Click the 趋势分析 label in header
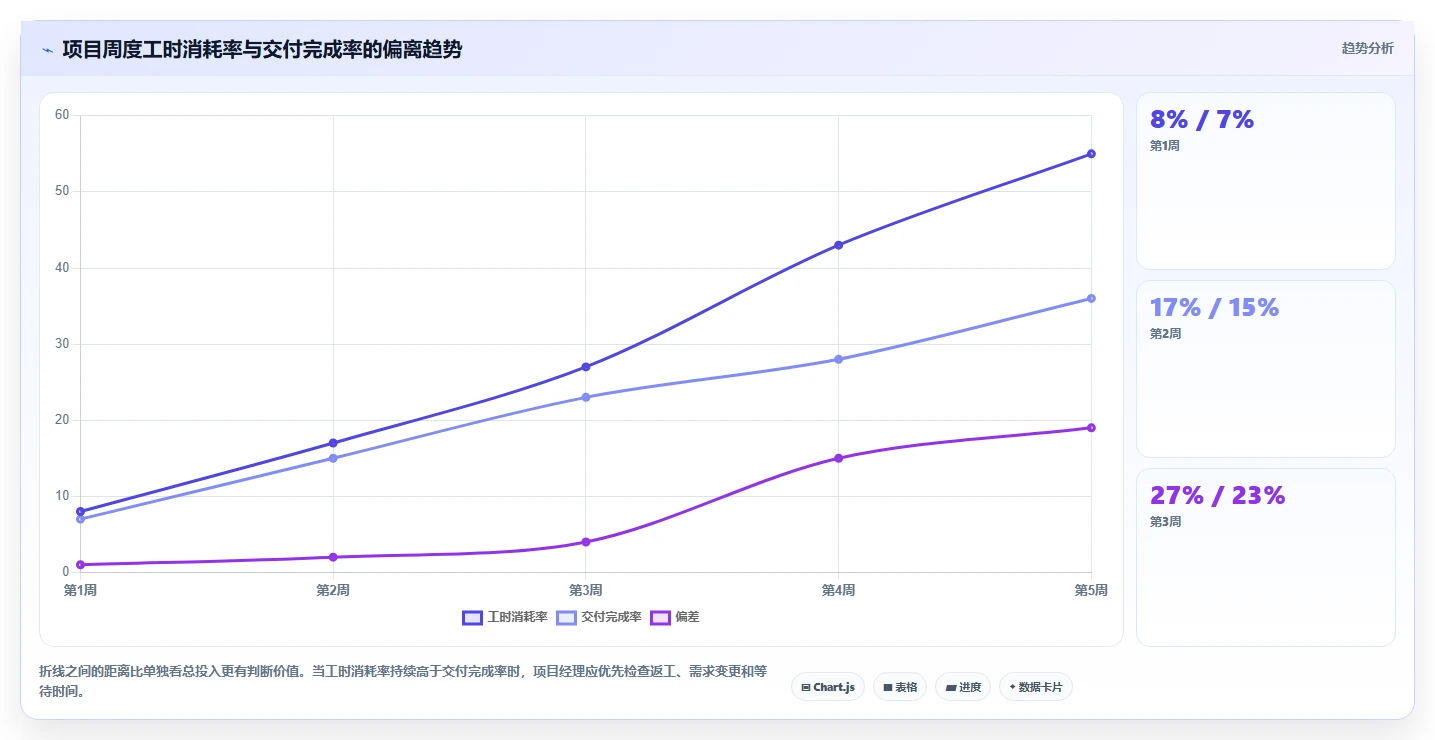This screenshot has height=740, width=1435. (x=1367, y=48)
